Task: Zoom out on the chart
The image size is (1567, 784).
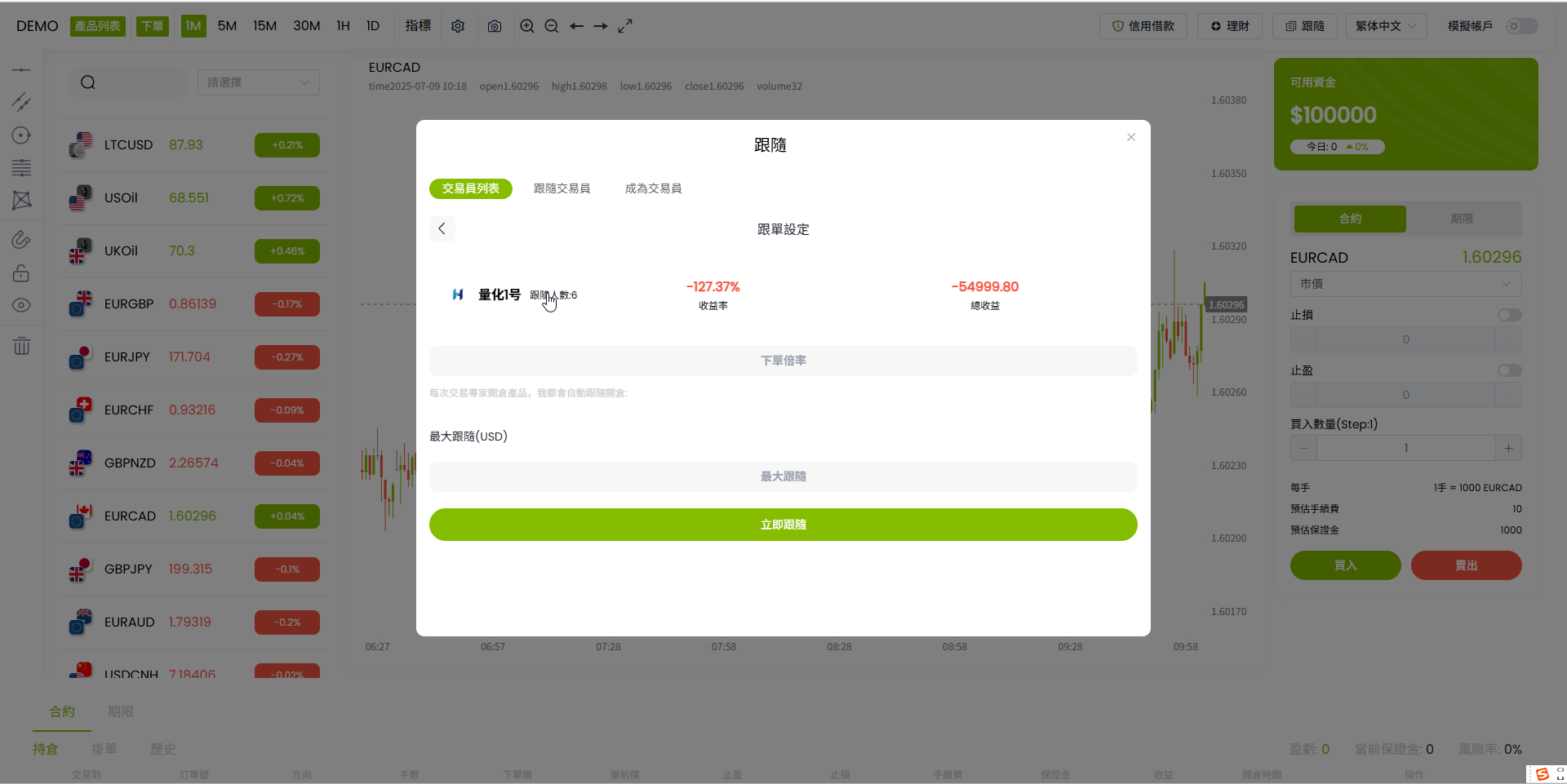Action: [552, 26]
